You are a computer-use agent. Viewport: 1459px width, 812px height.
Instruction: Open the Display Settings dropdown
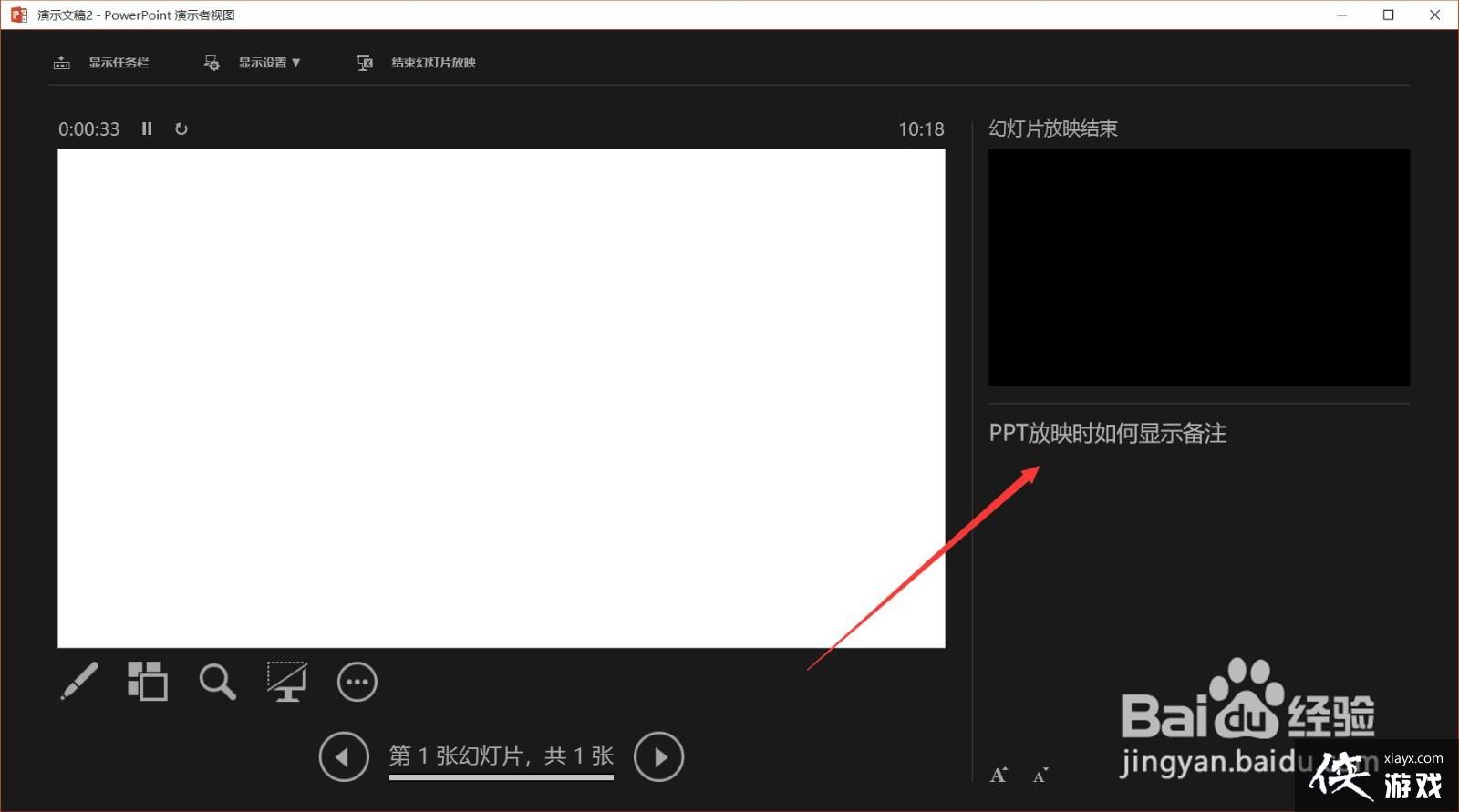[253, 63]
